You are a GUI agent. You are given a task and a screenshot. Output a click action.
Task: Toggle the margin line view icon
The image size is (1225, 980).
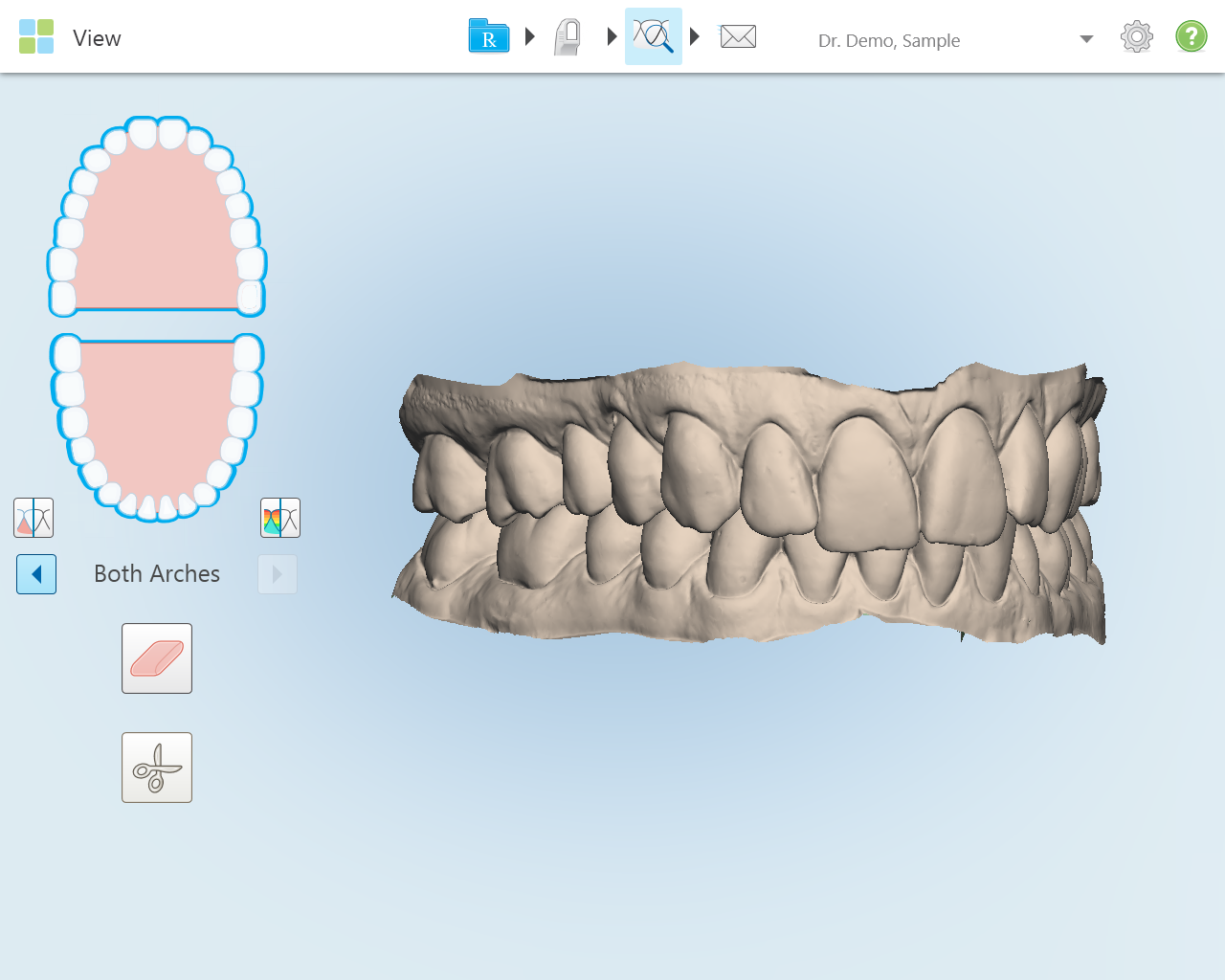(33, 518)
